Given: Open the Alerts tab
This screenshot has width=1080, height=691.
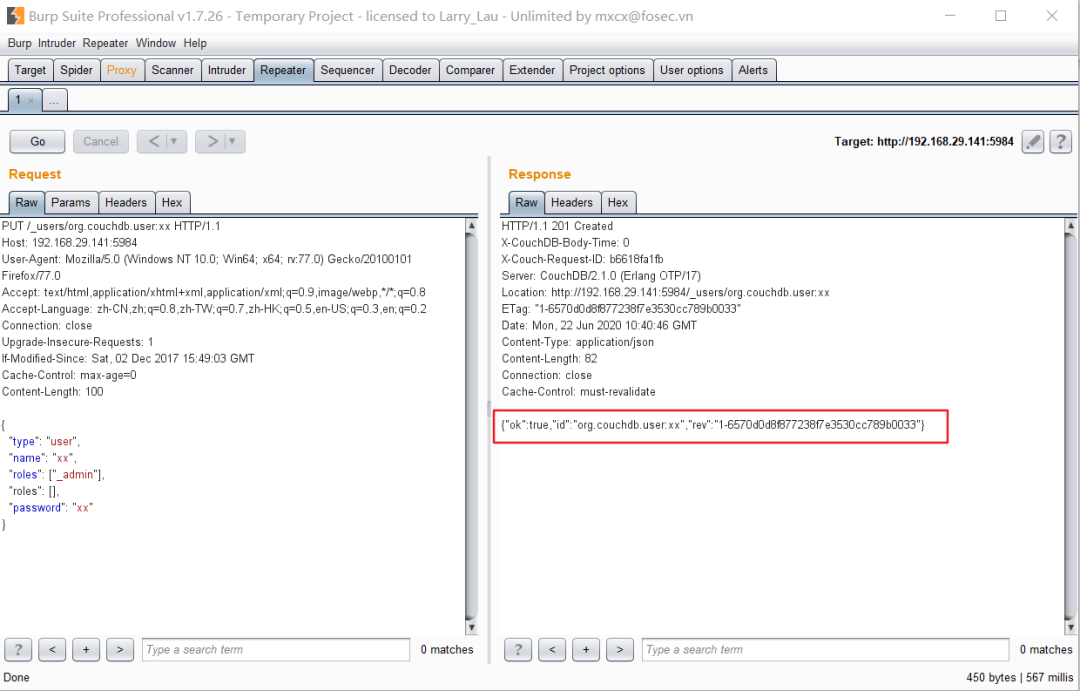Looking at the screenshot, I should pos(754,70).
